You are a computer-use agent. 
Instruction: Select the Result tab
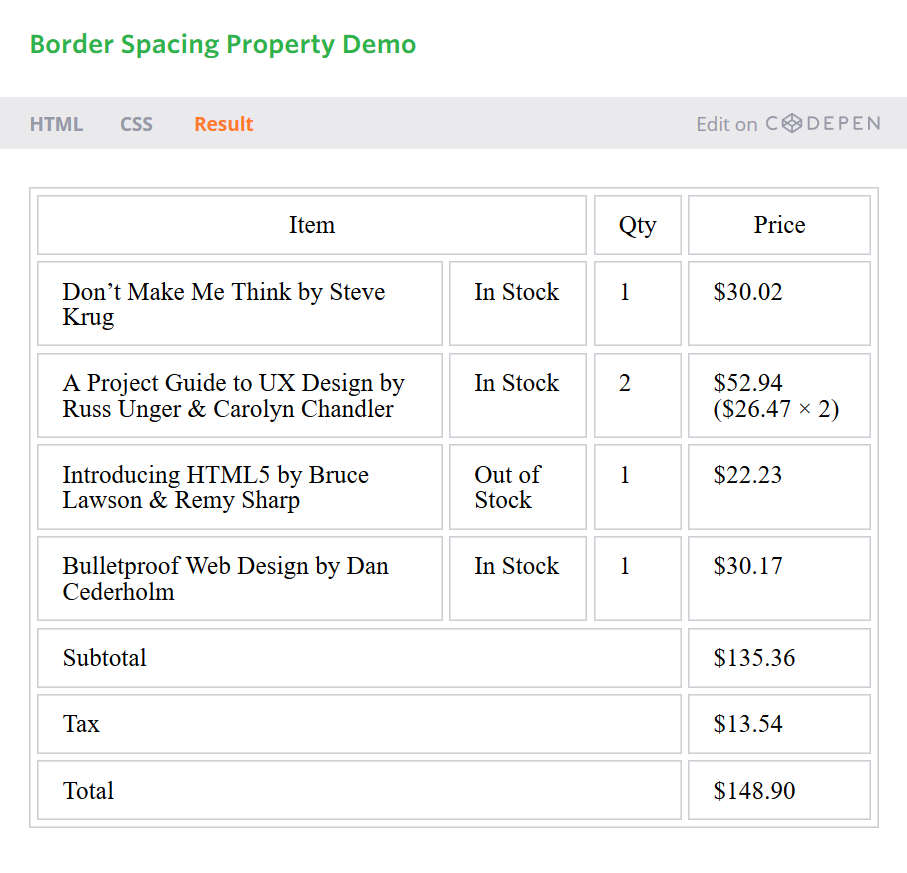coord(223,124)
